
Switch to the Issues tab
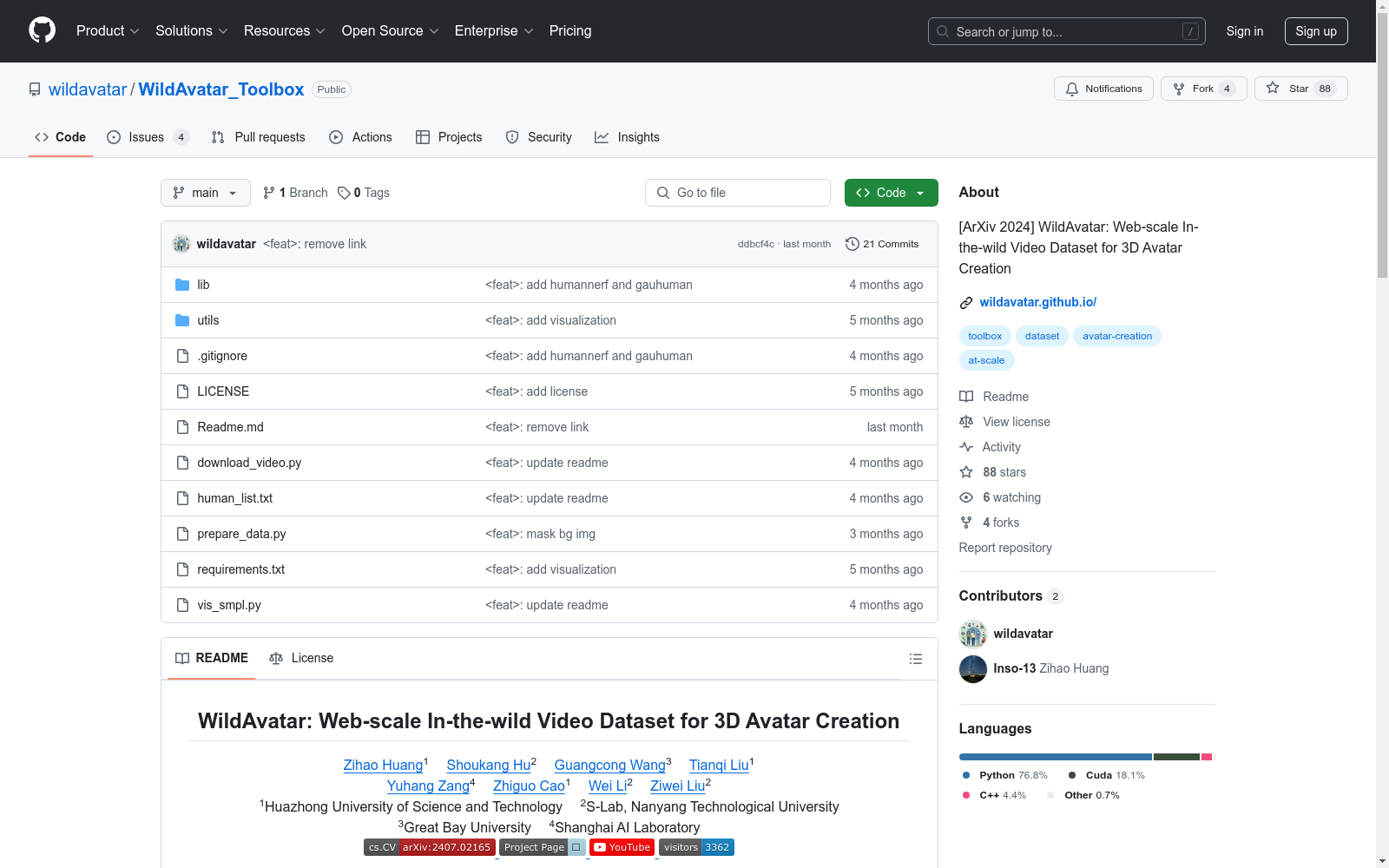coord(147,137)
